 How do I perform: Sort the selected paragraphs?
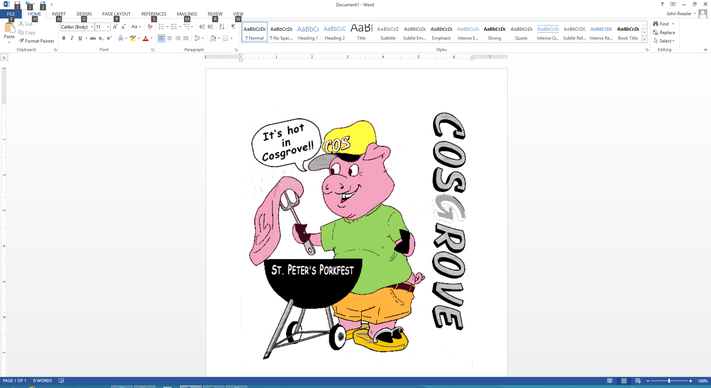[222, 27]
